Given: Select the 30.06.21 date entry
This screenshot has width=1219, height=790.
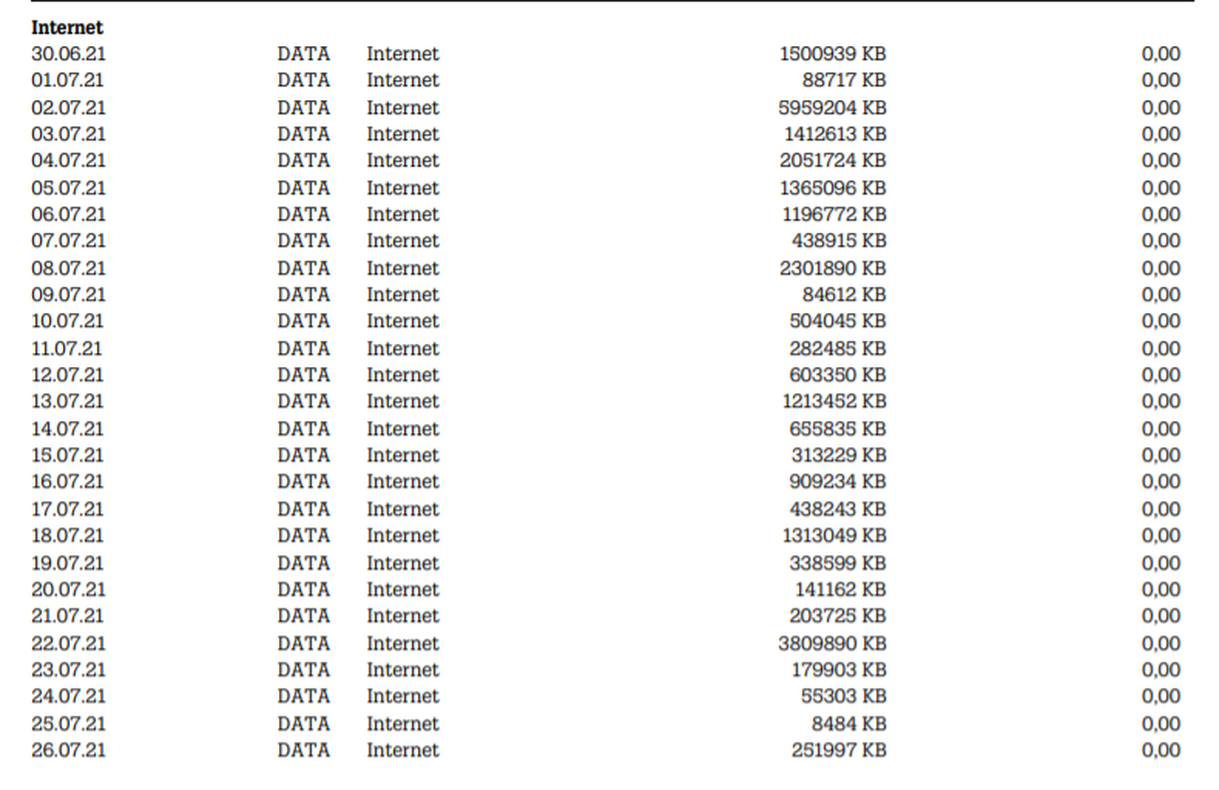Looking at the screenshot, I should click(67, 54).
